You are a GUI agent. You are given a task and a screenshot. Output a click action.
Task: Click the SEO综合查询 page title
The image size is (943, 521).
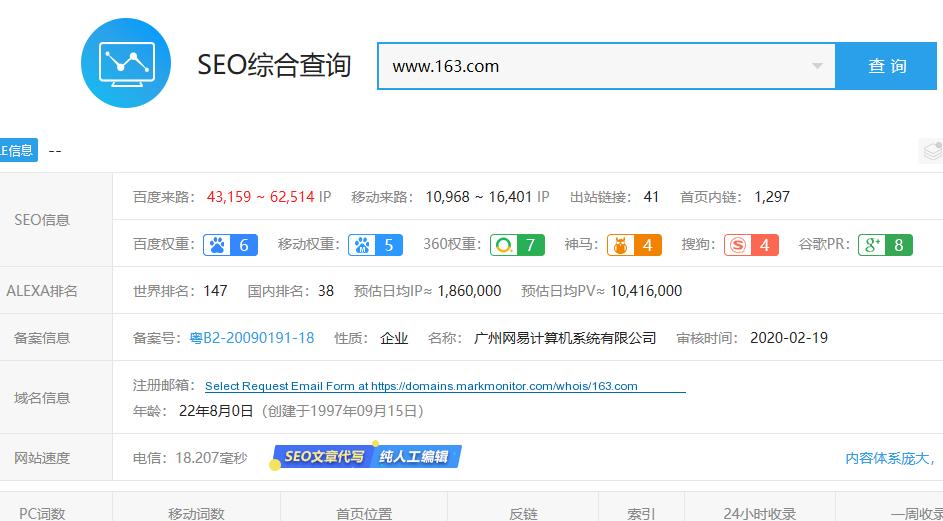click(274, 65)
